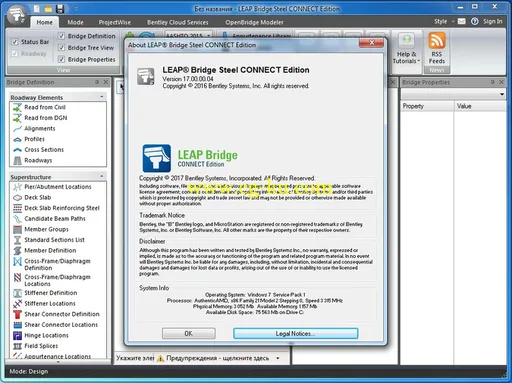Close the Bridge Definition panel
The image size is (512, 383).
pos(106,82)
